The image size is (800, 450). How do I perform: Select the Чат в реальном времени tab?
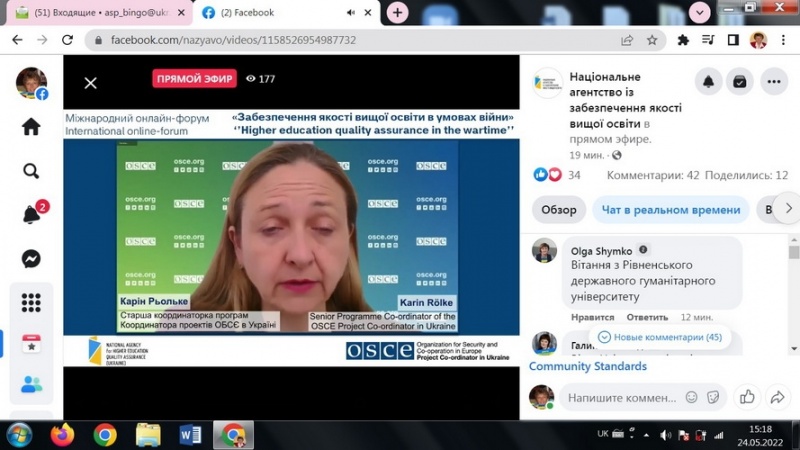(671, 210)
